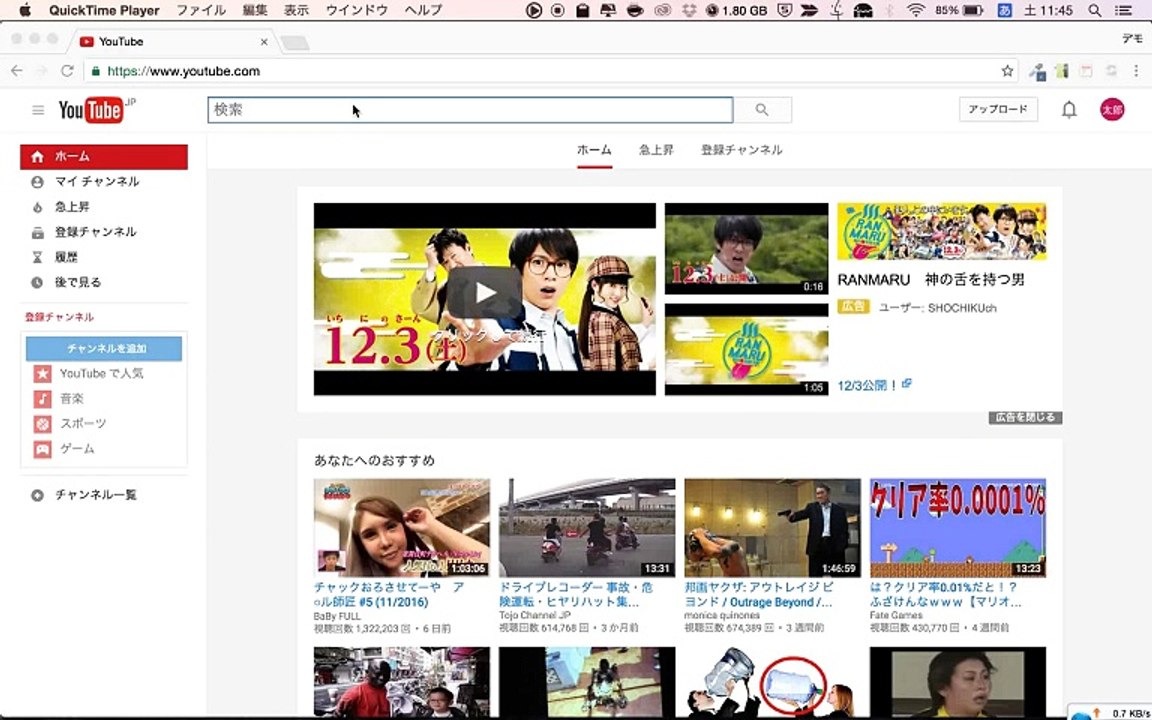The width and height of the screenshot is (1152, 720).
Task: Click the home icon in sidebar
Action: [37, 156]
